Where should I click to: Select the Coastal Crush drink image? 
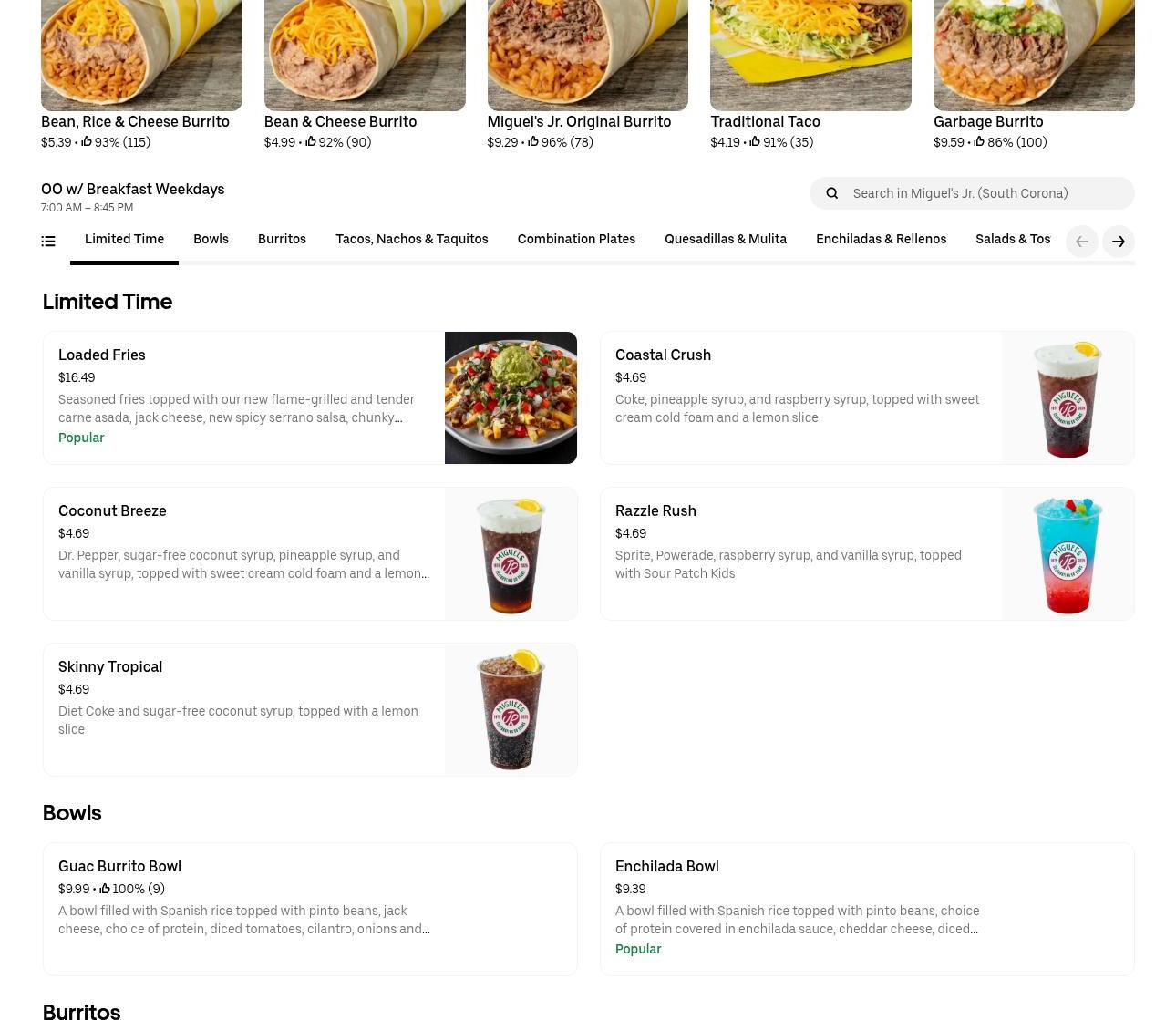tap(1068, 397)
